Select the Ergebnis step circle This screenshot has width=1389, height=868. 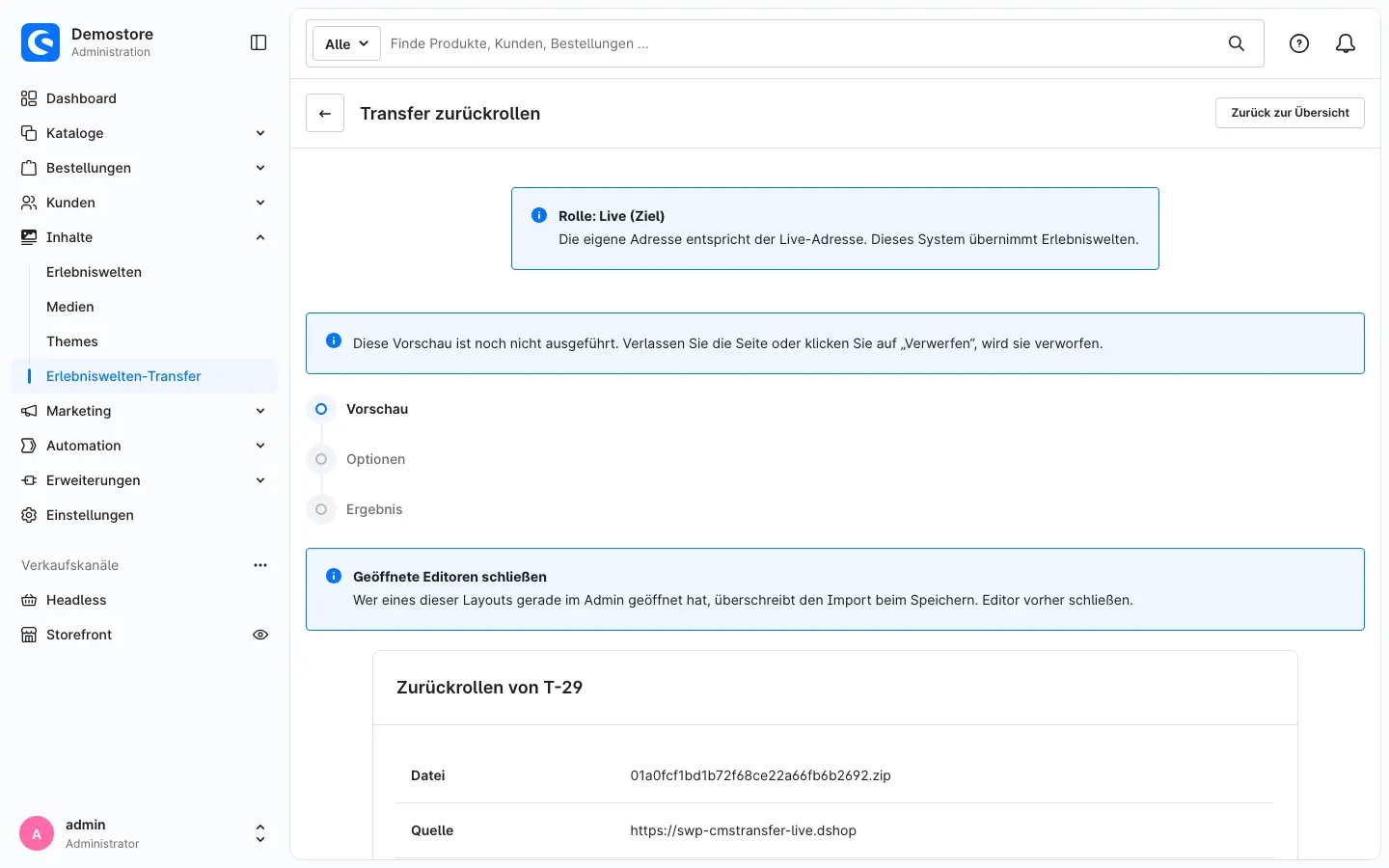click(x=321, y=509)
